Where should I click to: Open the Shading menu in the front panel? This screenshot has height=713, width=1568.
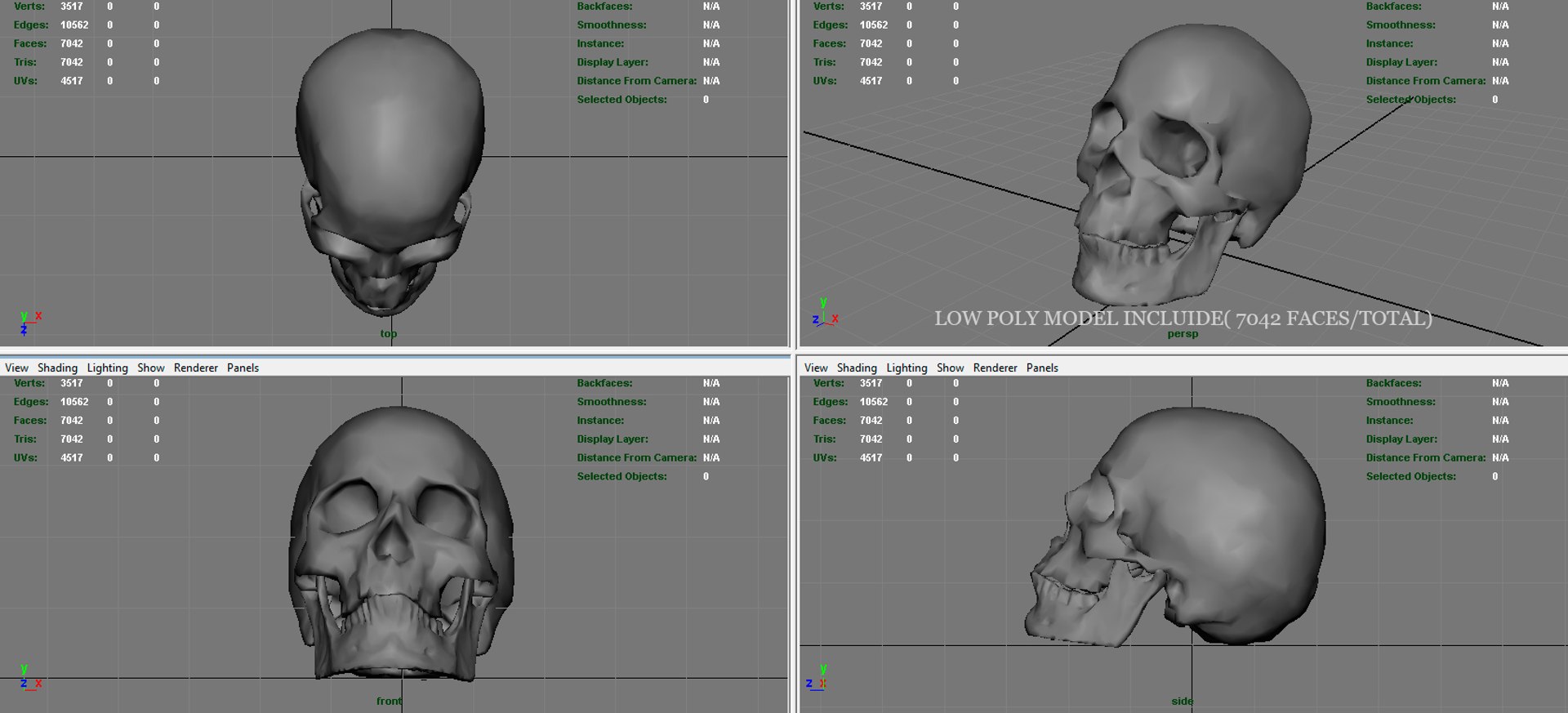tap(57, 368)
